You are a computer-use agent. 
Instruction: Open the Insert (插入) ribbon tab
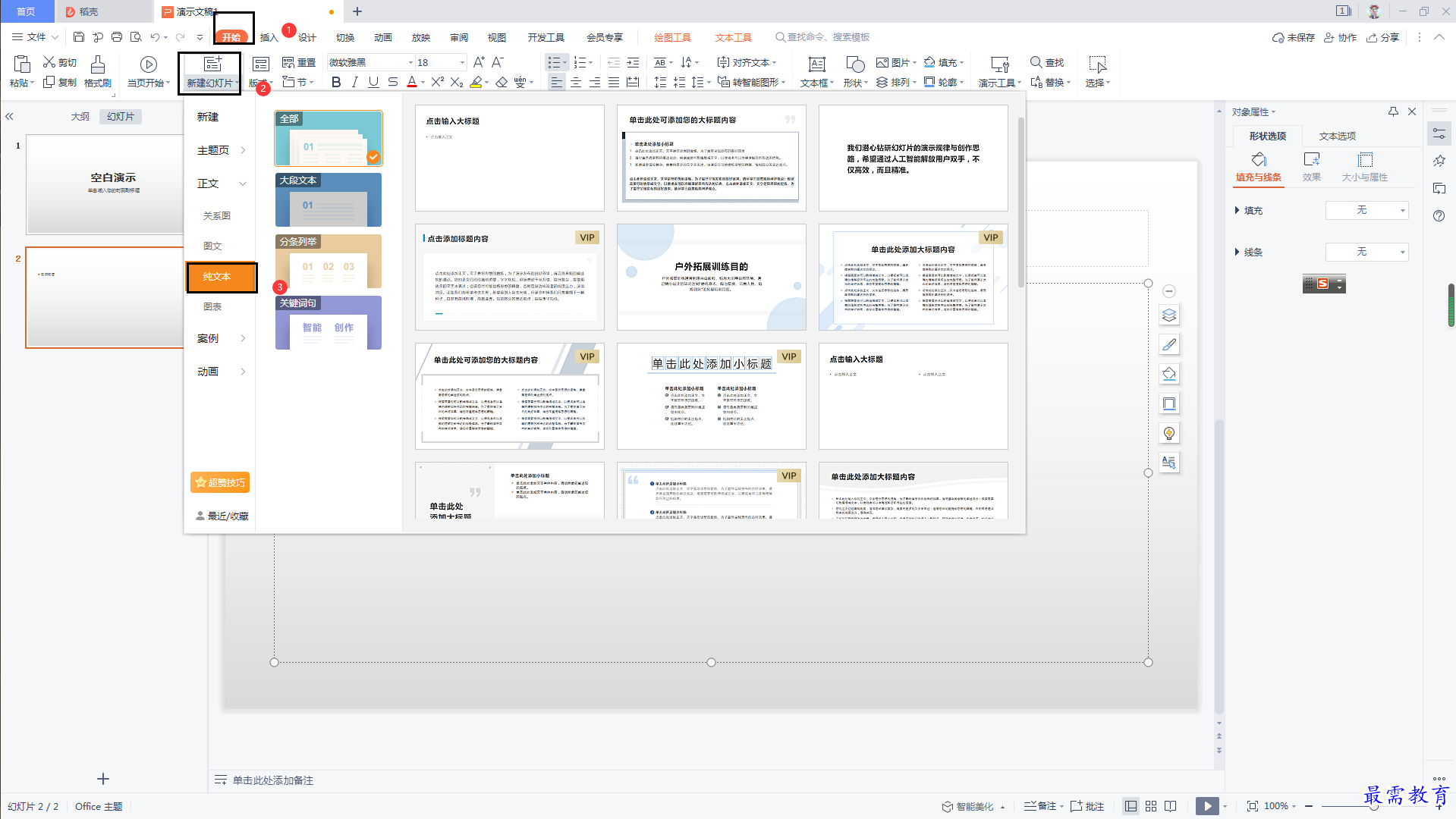click(269, 37)
